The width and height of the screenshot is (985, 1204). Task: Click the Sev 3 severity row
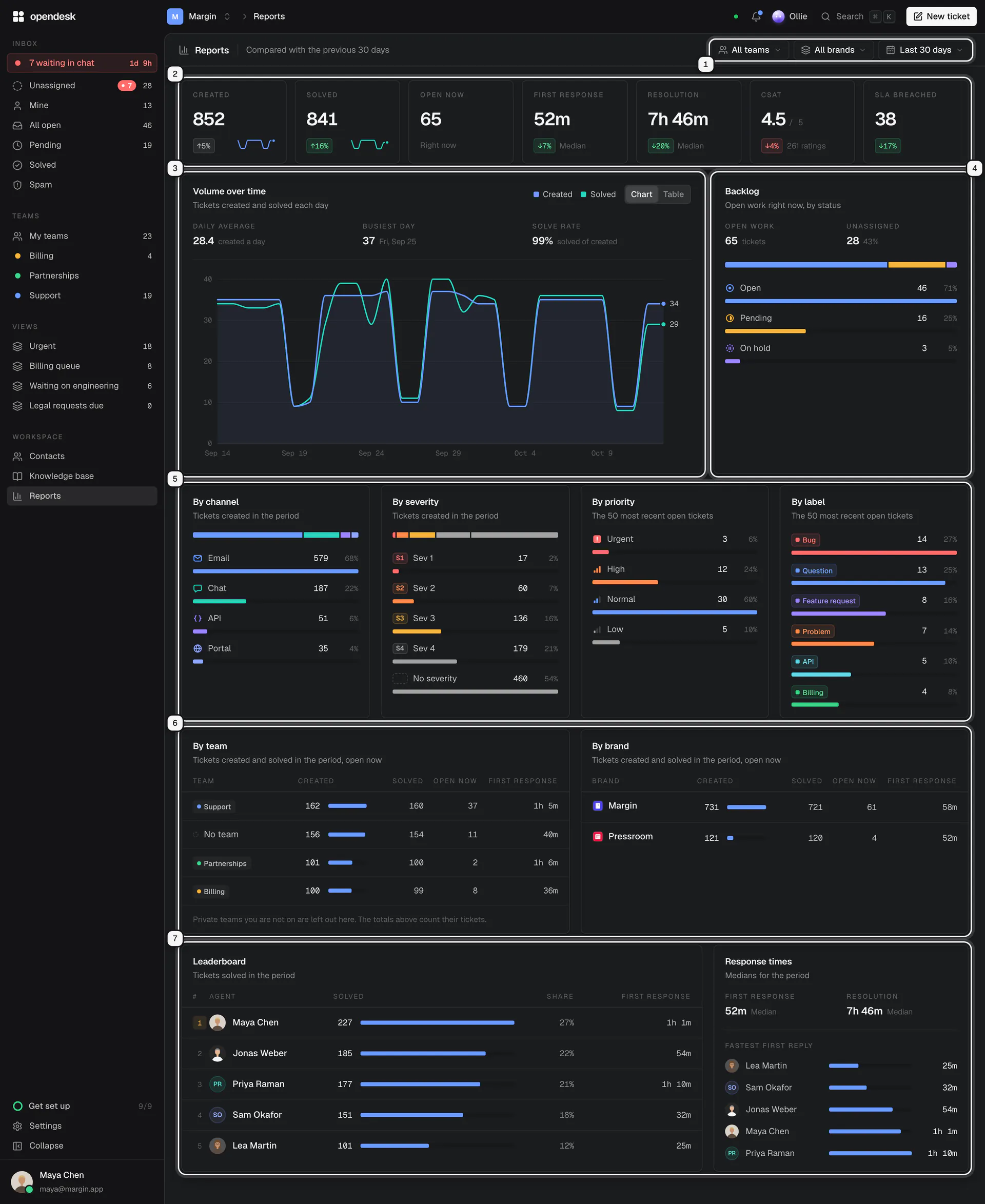pyautogui.click(x=475, y=623)
